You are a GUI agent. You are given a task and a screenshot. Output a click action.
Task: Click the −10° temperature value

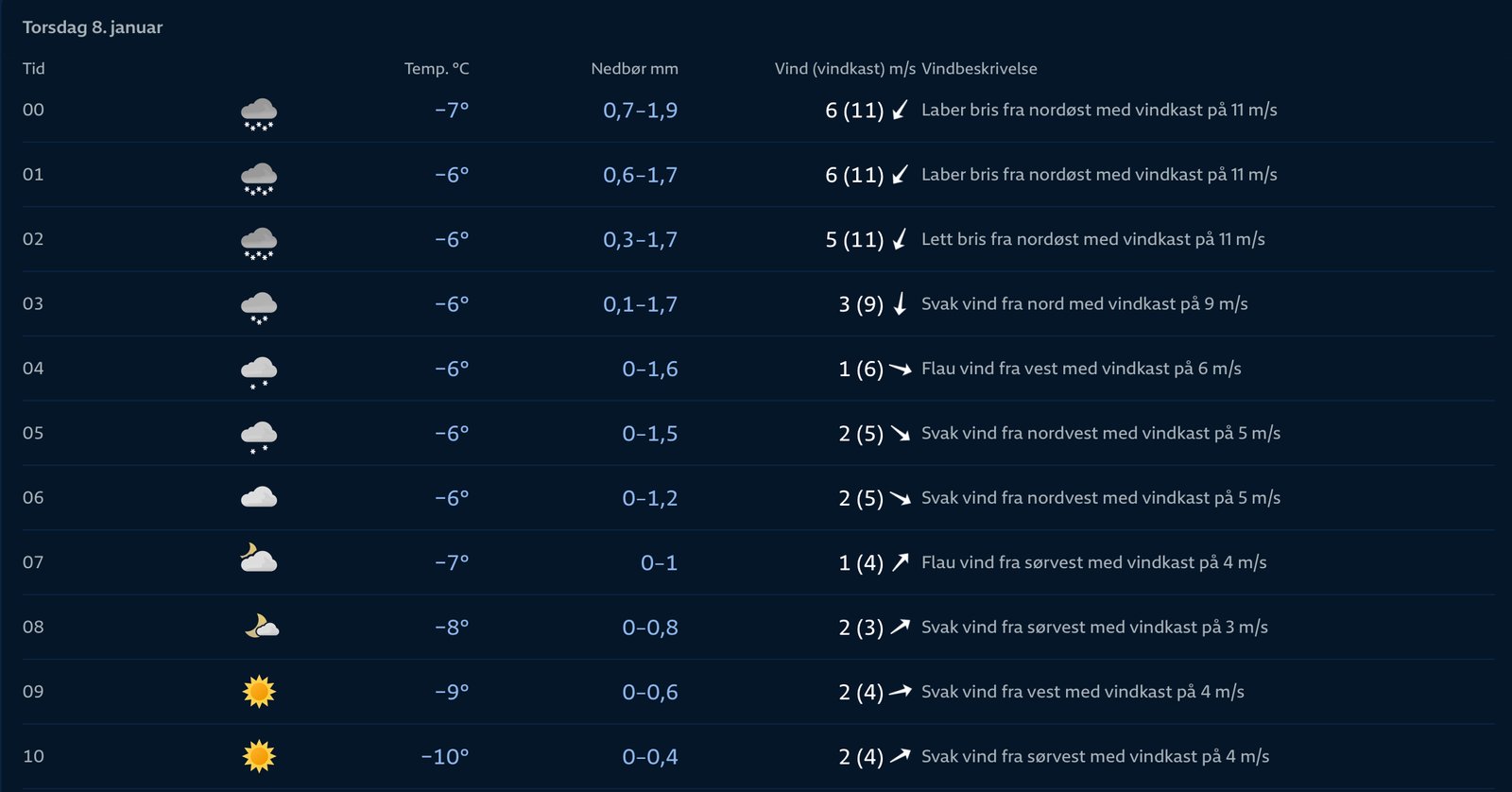click(445, 756)
